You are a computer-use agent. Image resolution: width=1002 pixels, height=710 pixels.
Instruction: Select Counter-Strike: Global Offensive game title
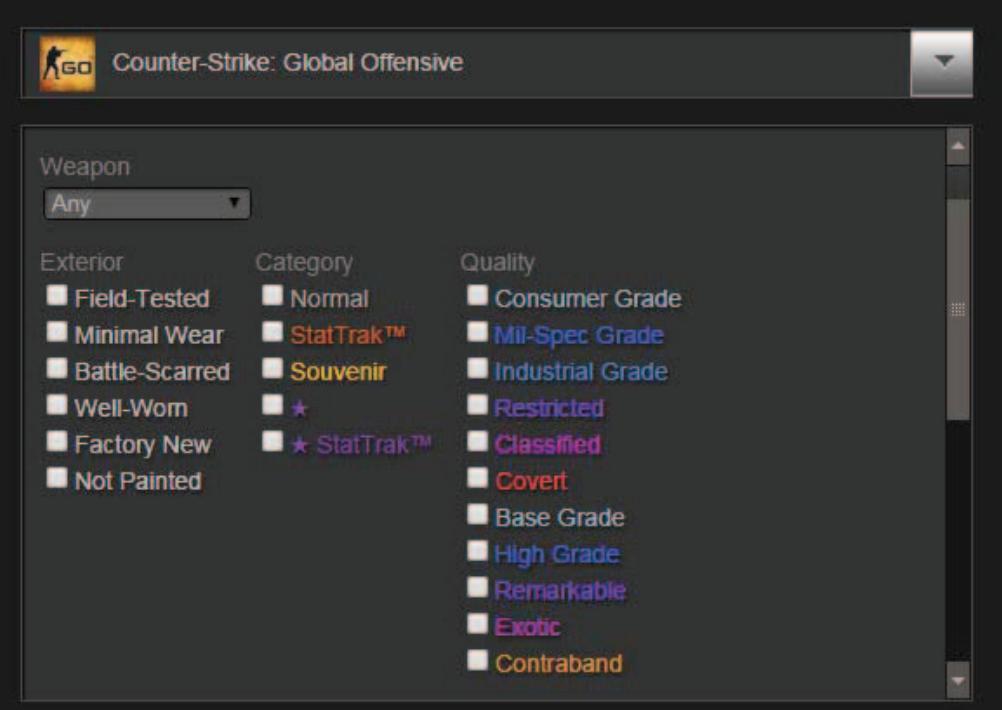click(288, 63)
